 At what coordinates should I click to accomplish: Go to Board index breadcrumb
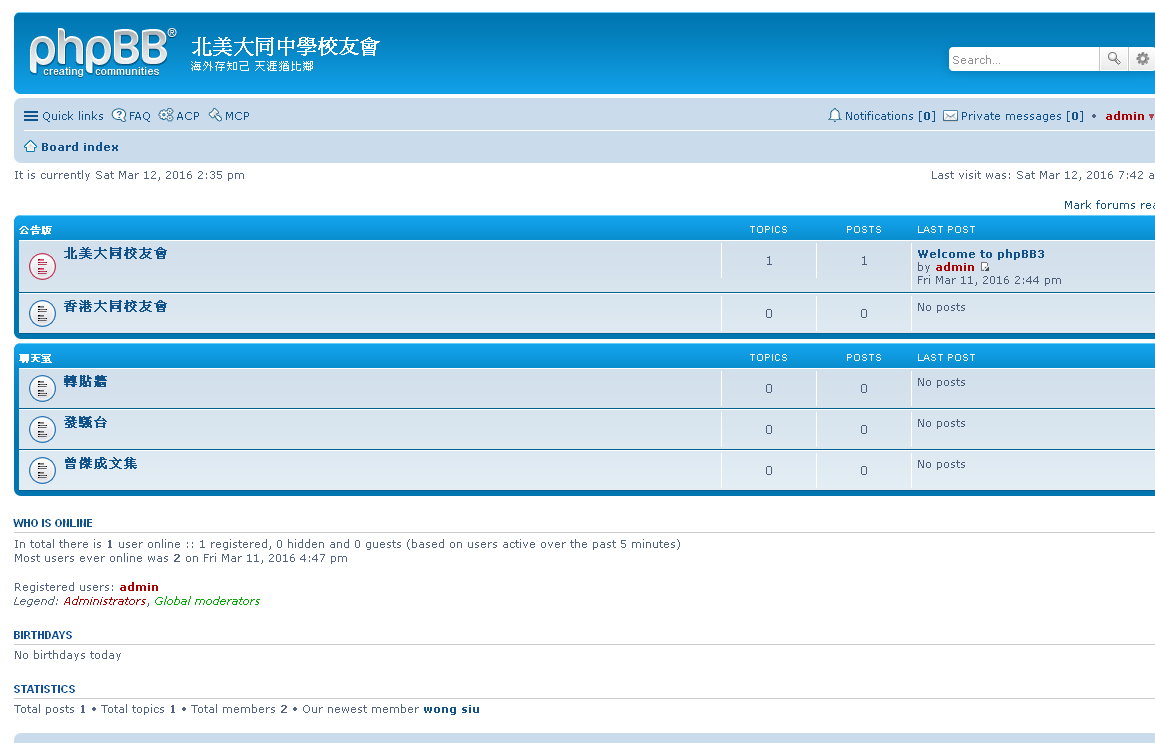[x=79, y=147]
